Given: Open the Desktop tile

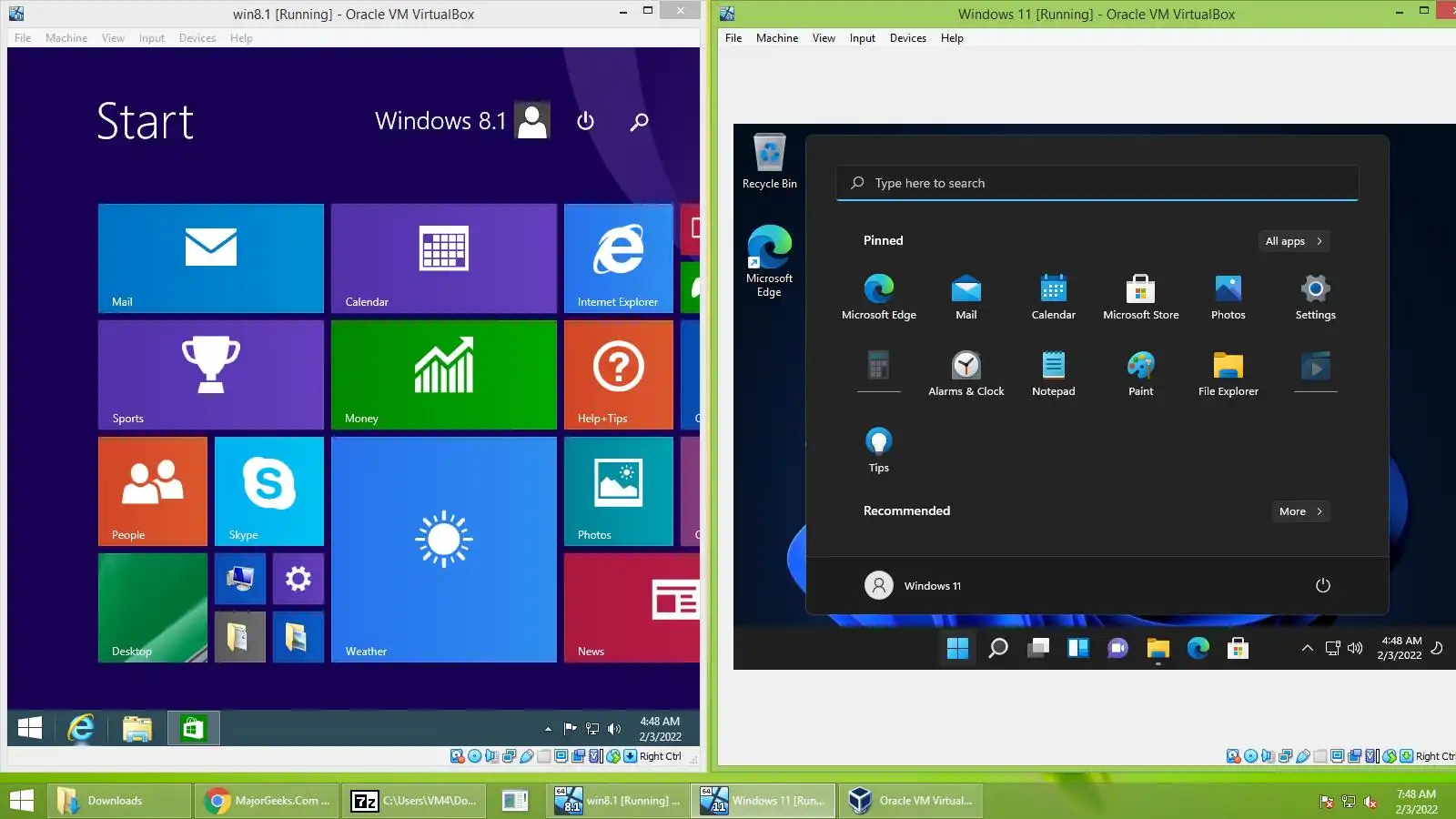Looking at the screenshot, I should [153, 608].
